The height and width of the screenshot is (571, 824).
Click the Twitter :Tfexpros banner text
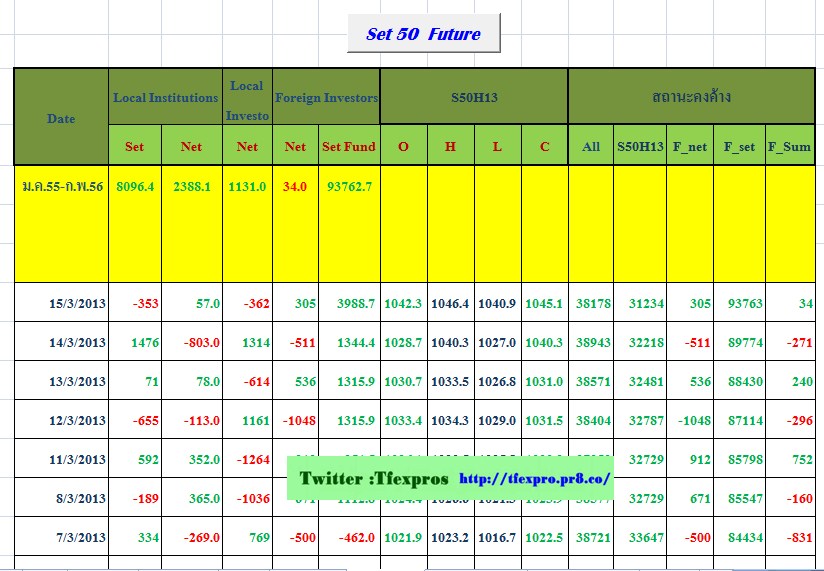tap(374, 479)
